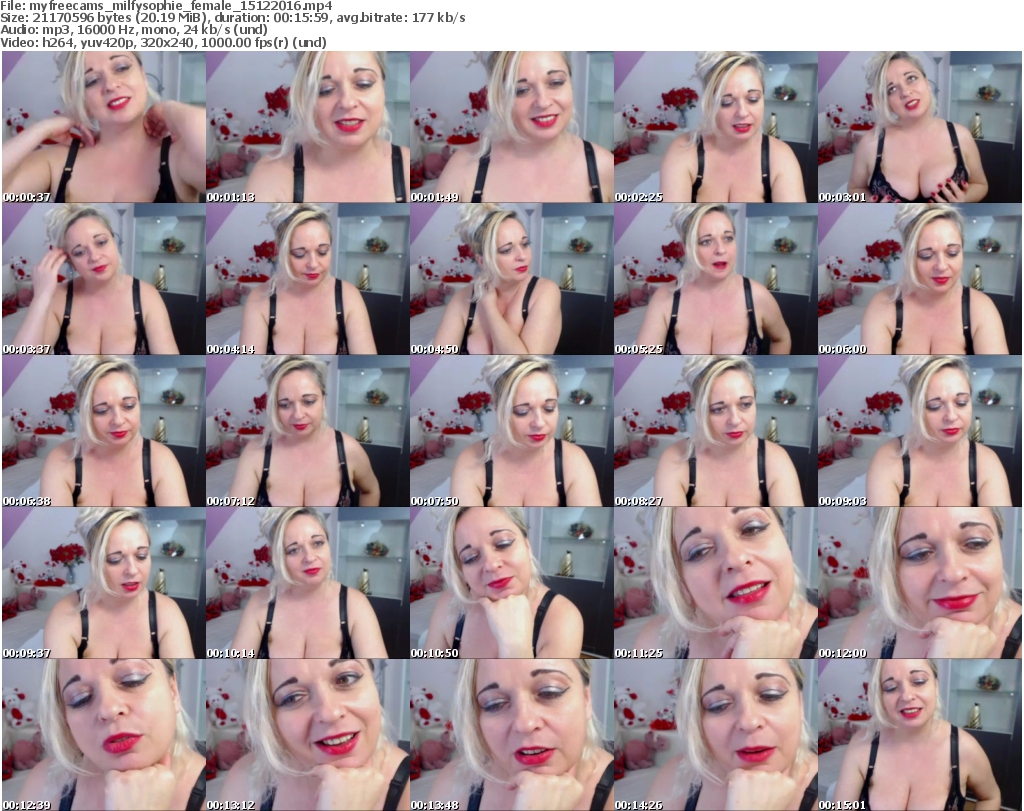Click the thumbnail stamped 00:13:12
The image size is (1024, 811).
[x=308, y=735]
